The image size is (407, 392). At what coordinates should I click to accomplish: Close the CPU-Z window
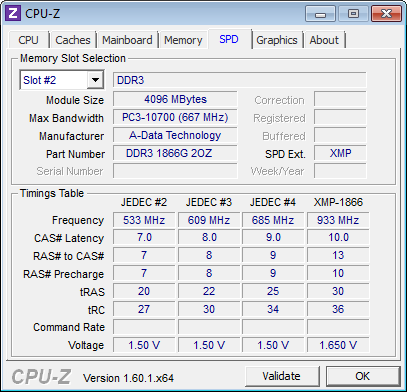point(386,14)
